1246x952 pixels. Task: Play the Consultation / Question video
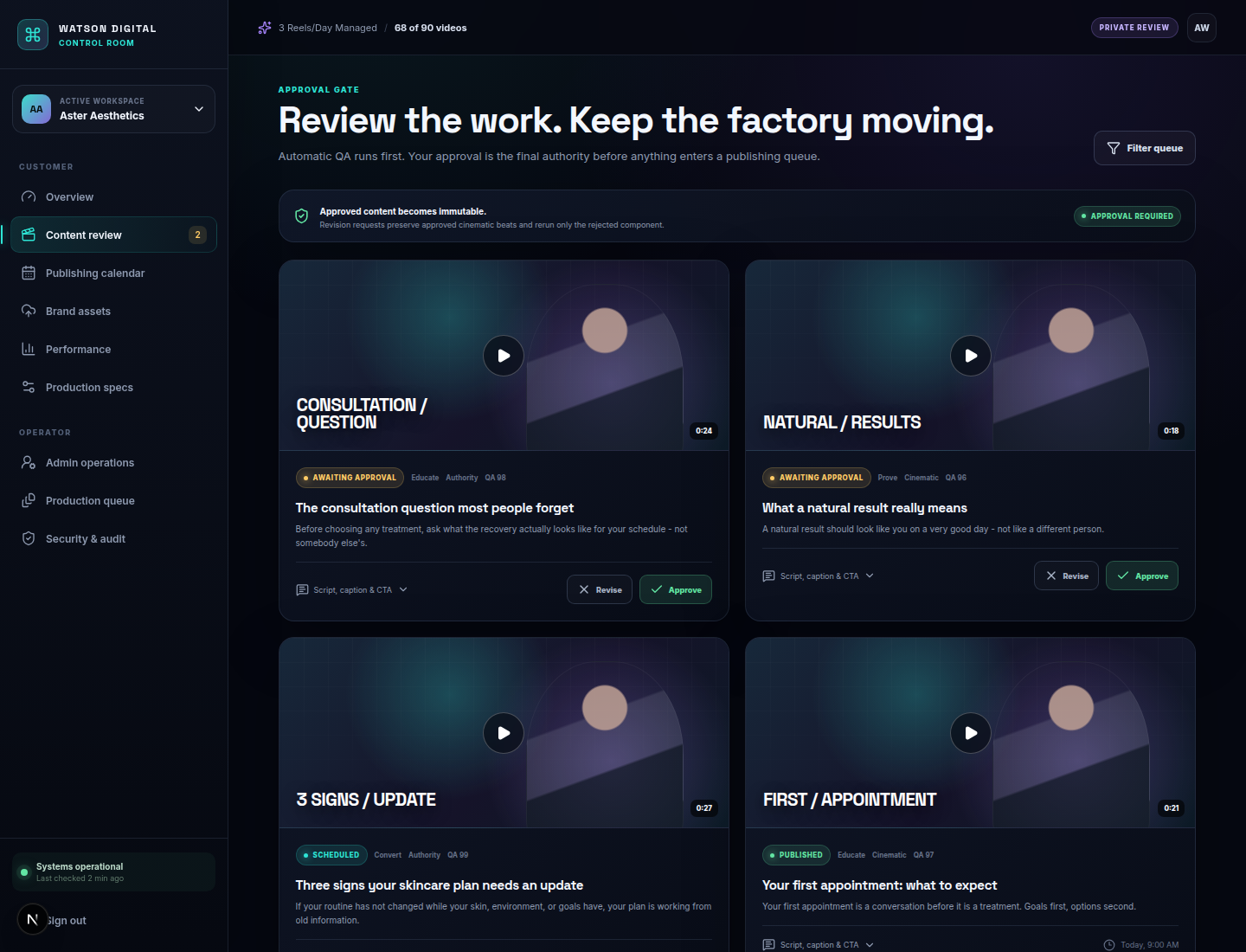click(504, 356)
